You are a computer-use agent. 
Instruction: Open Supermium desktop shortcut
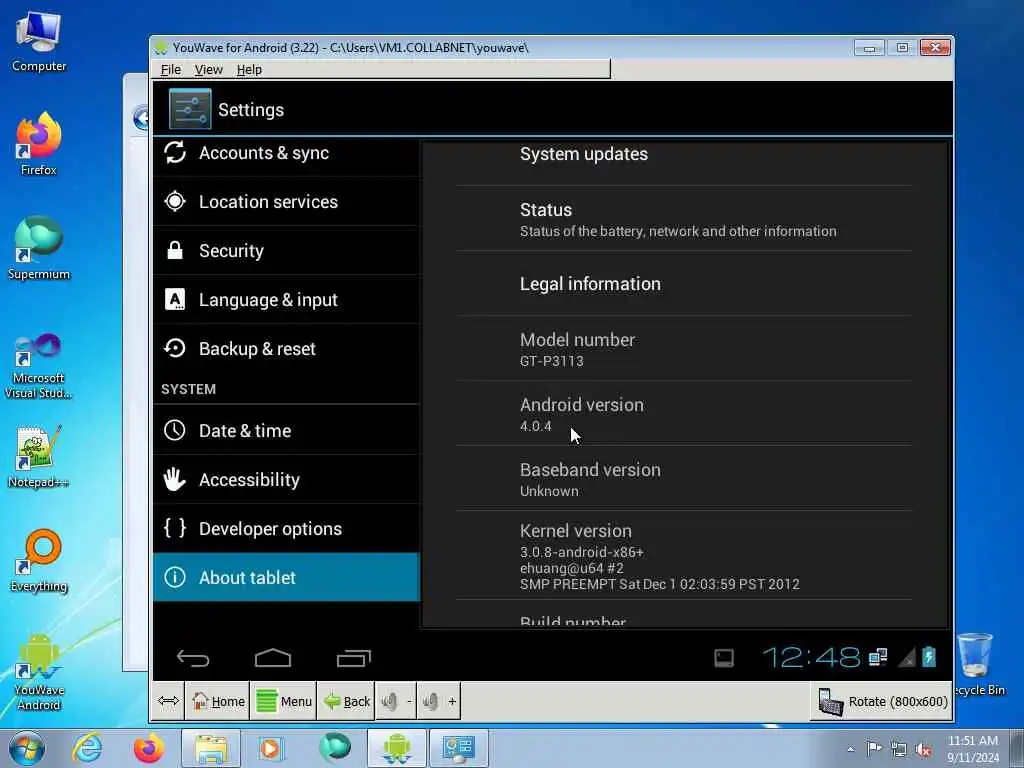(39, 248)
